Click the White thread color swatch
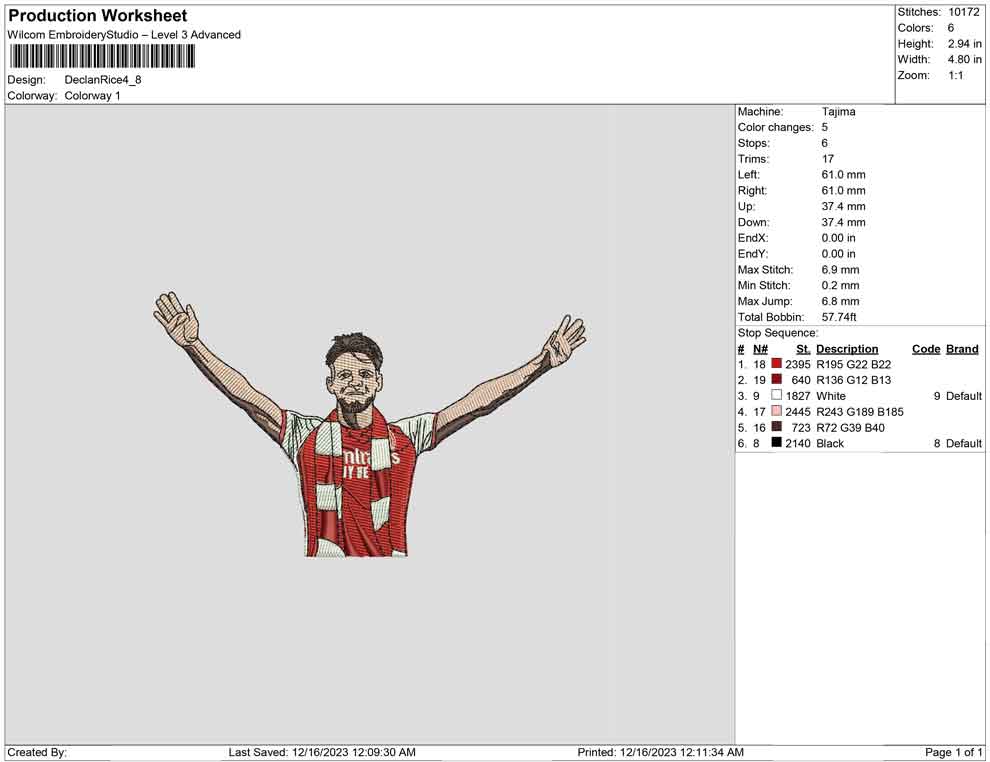Image resolution: width=990 pixels, height=762 pixels. coord(776,395)
